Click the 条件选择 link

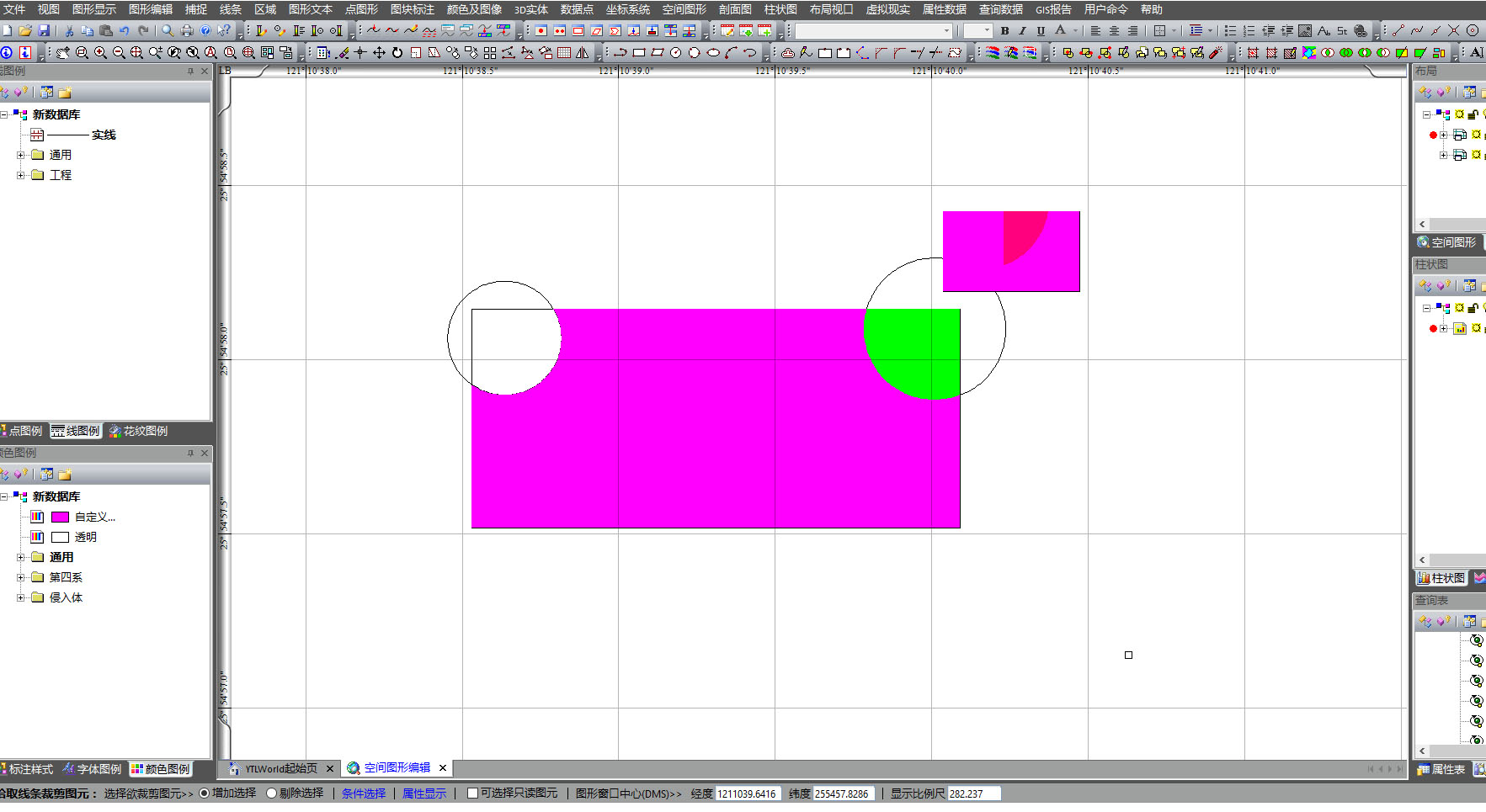tap(364, 793)
